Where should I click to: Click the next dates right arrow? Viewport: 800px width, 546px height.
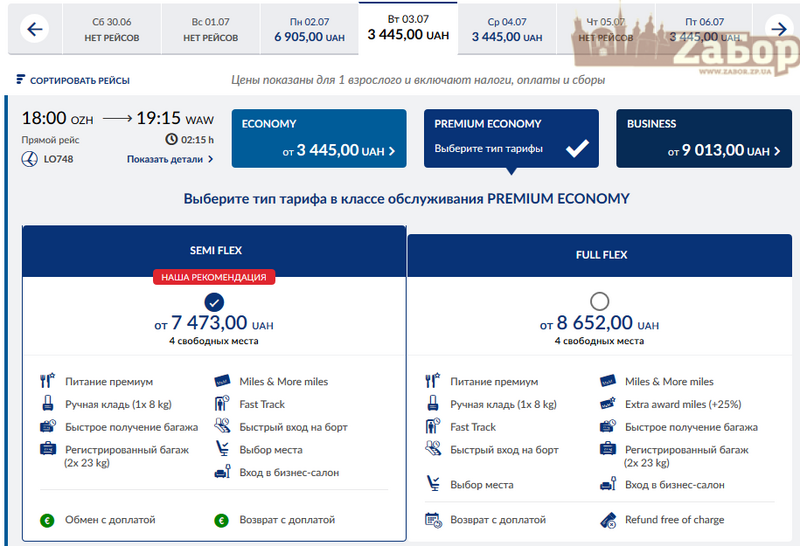point(777,29)
